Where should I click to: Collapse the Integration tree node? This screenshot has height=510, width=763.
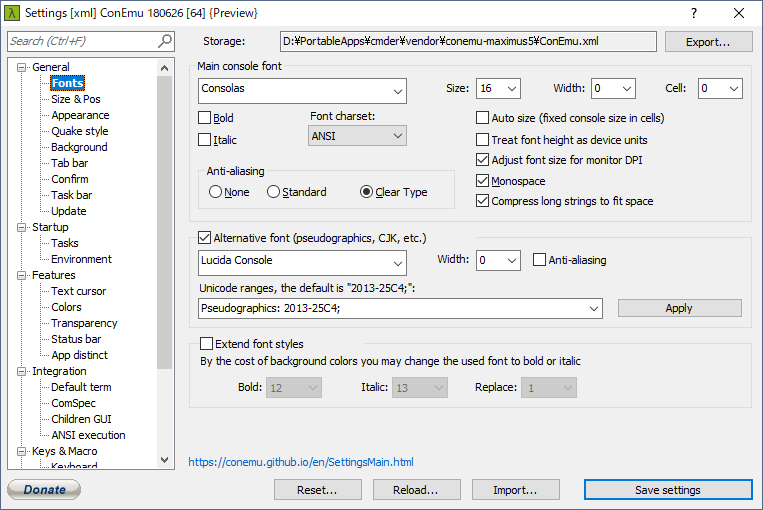[x=21, y=371]
